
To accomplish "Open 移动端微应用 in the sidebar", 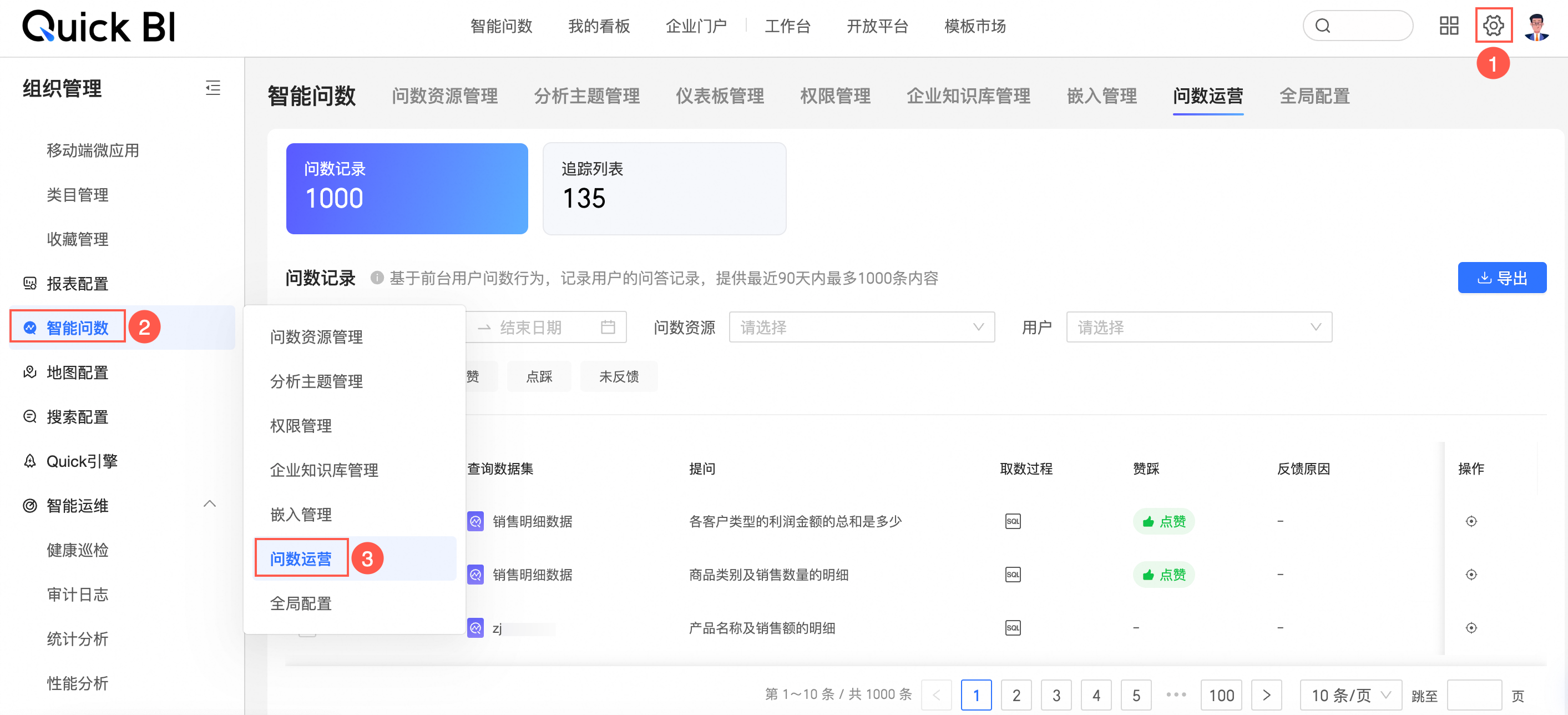I will 93,150.
